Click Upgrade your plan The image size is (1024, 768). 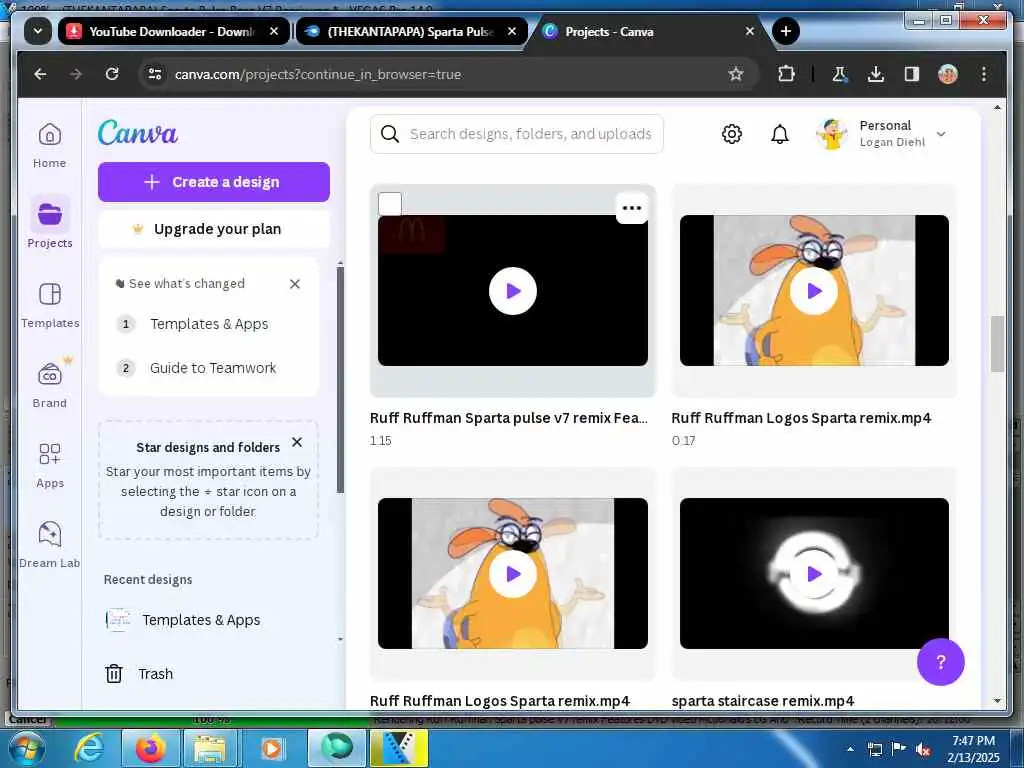tap(214, 229)
